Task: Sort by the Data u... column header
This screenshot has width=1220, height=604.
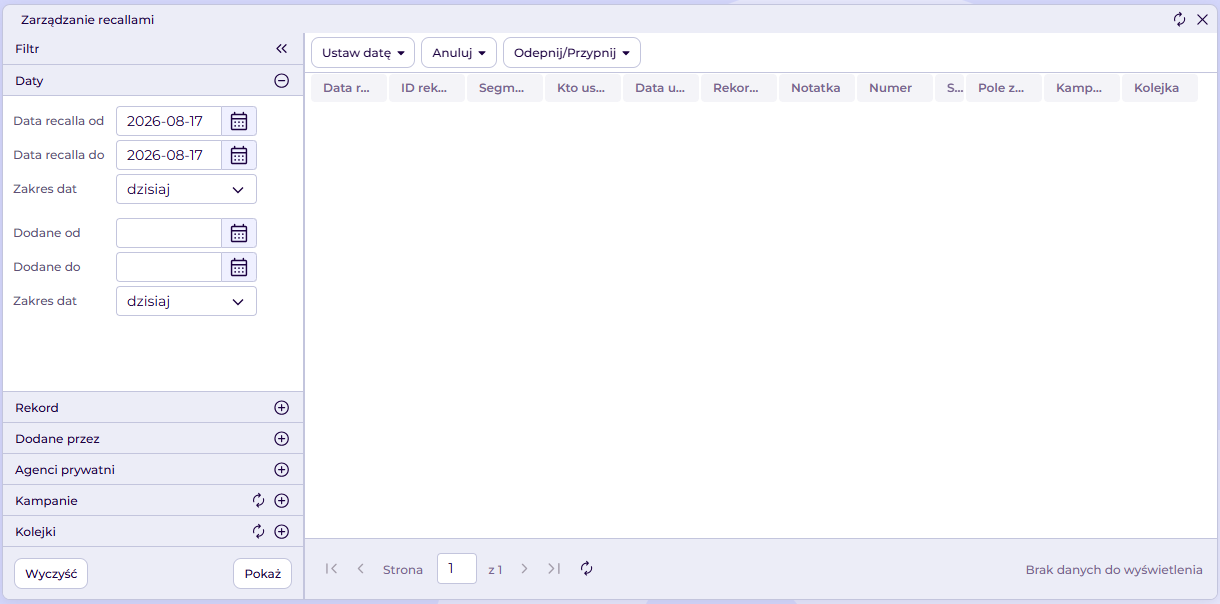Action: pyautogui.click(x=660, y=88)
